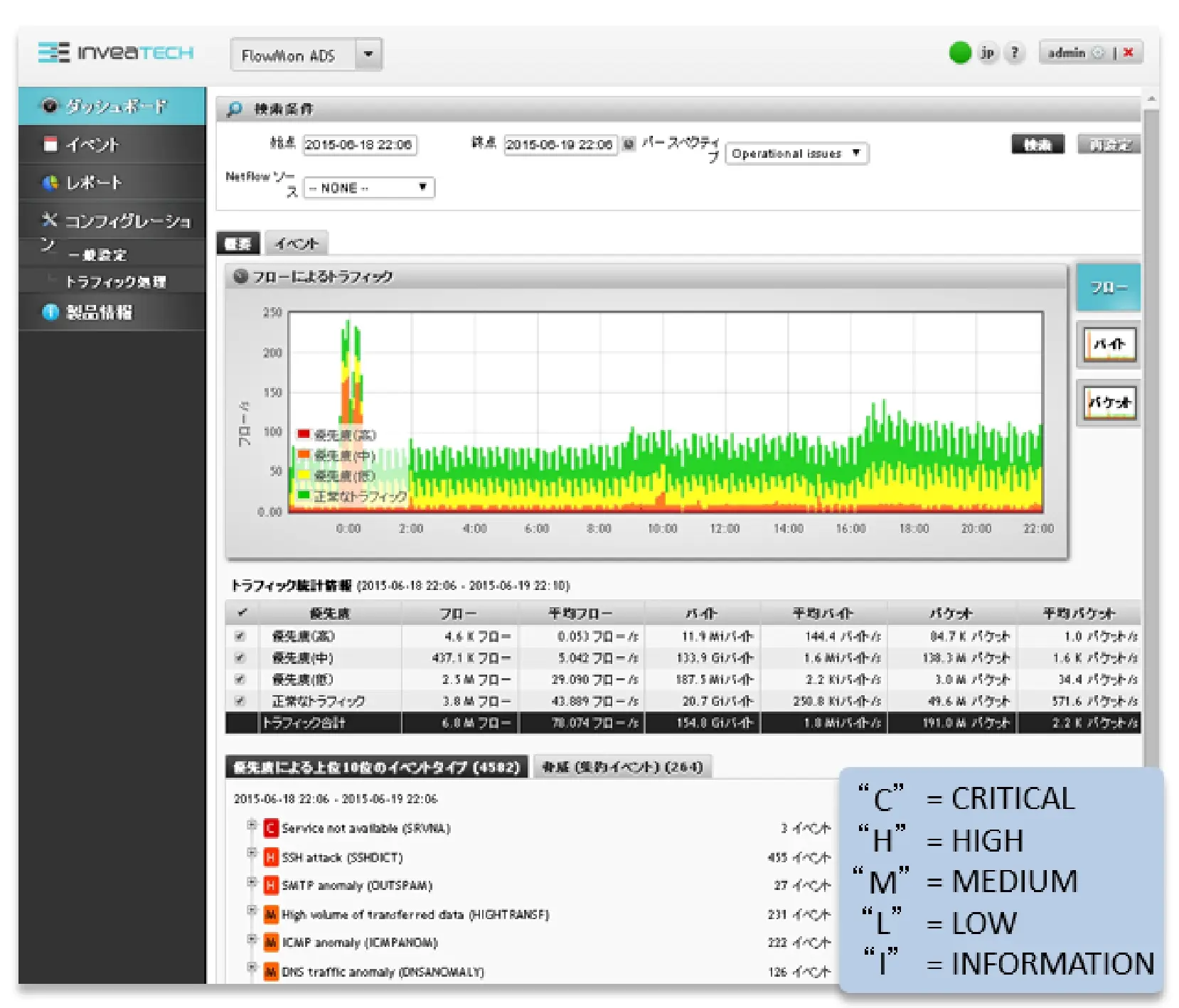The width and height of the screenshot is (1179, 1008).
Task: Click the H icon for SSH attack
Action: (270, 857)
